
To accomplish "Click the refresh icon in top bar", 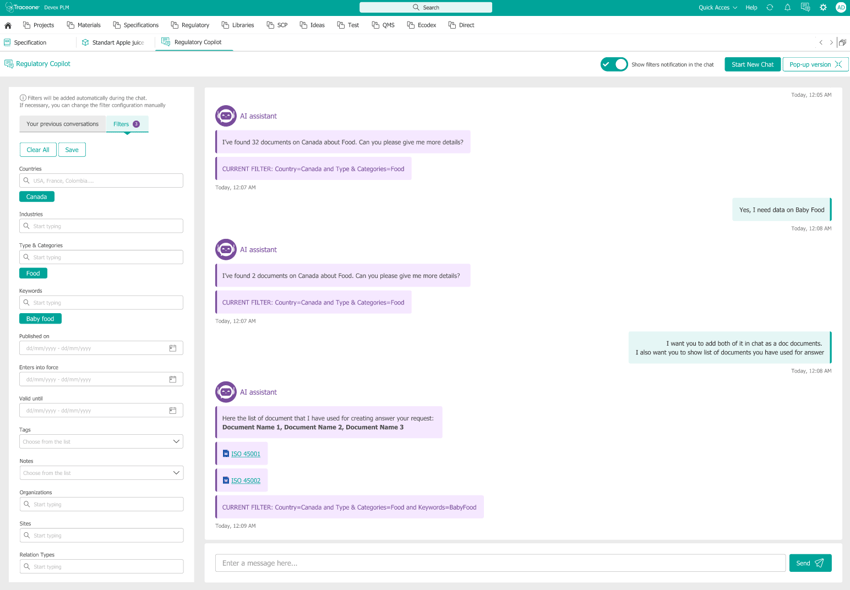I will click(770, 7).
